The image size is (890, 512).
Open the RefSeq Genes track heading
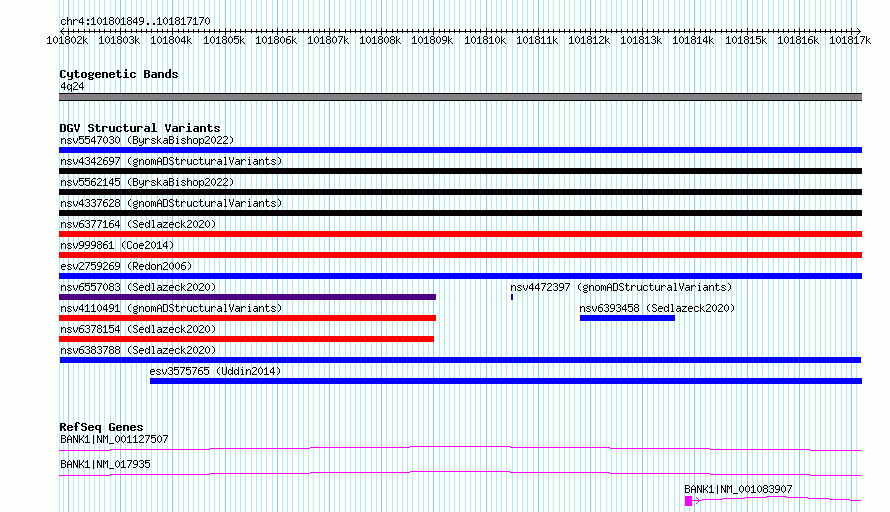point(101,427)
